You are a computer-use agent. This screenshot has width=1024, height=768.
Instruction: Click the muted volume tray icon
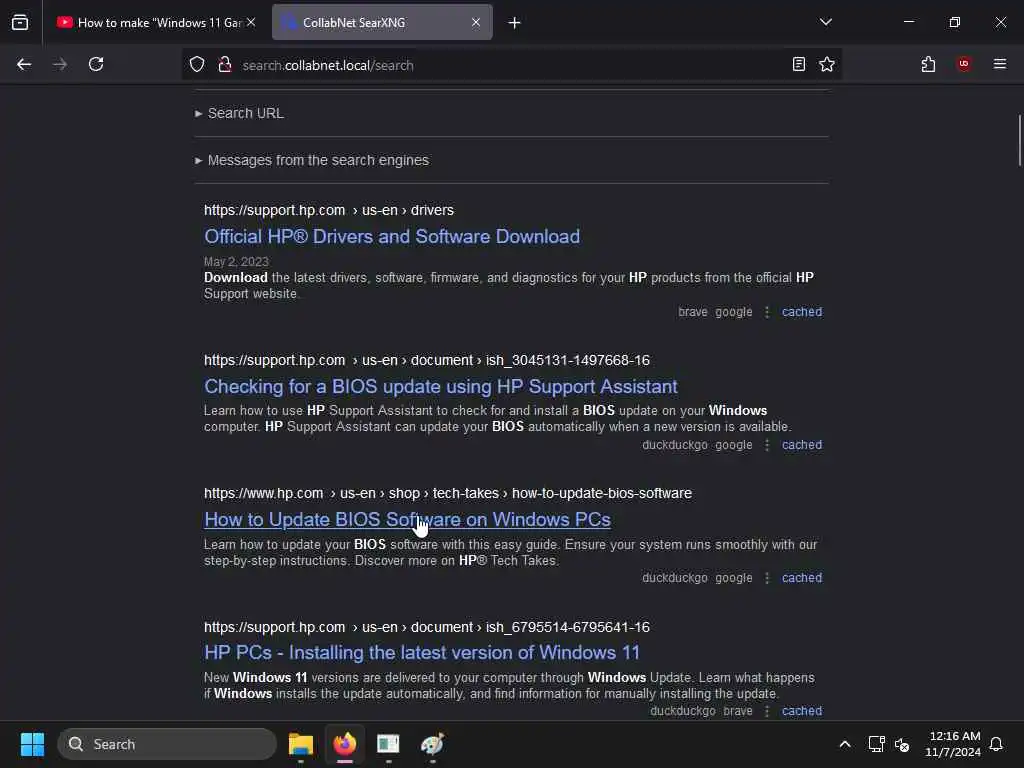pos(902,744)
